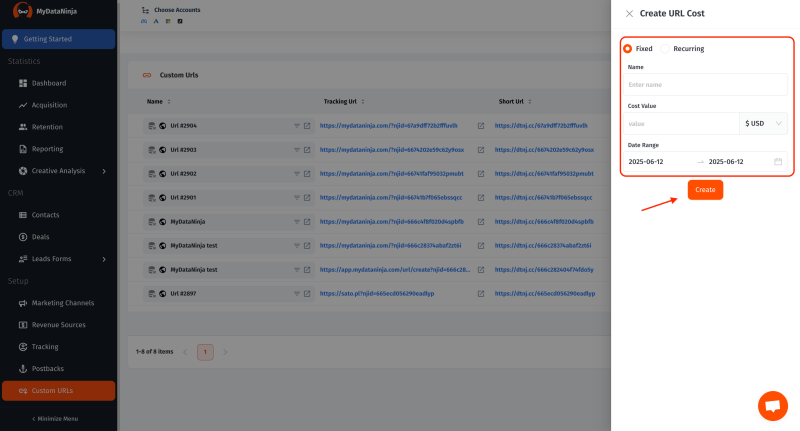Click the previous page arrow
The height and width of the screenshot is (431, 800).
tap(185, 352)
